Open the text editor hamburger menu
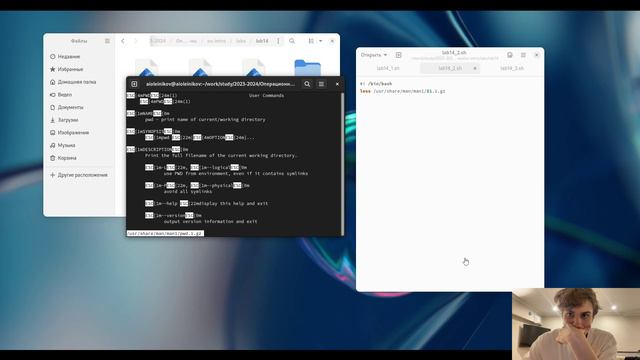Viewport: 640px width, 360px height. coord(523,55)
